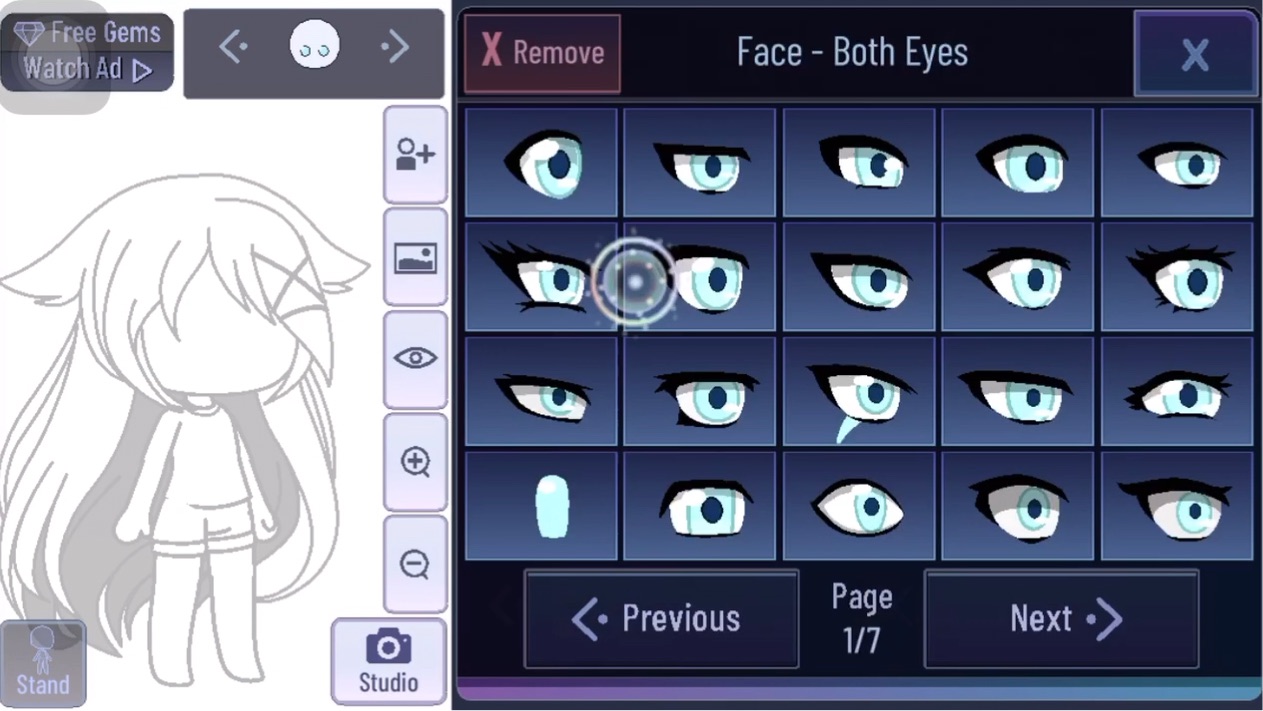Pick the first round eye style
The width and height of the screenshot is (1263, 711).
[x=541, y=162]
